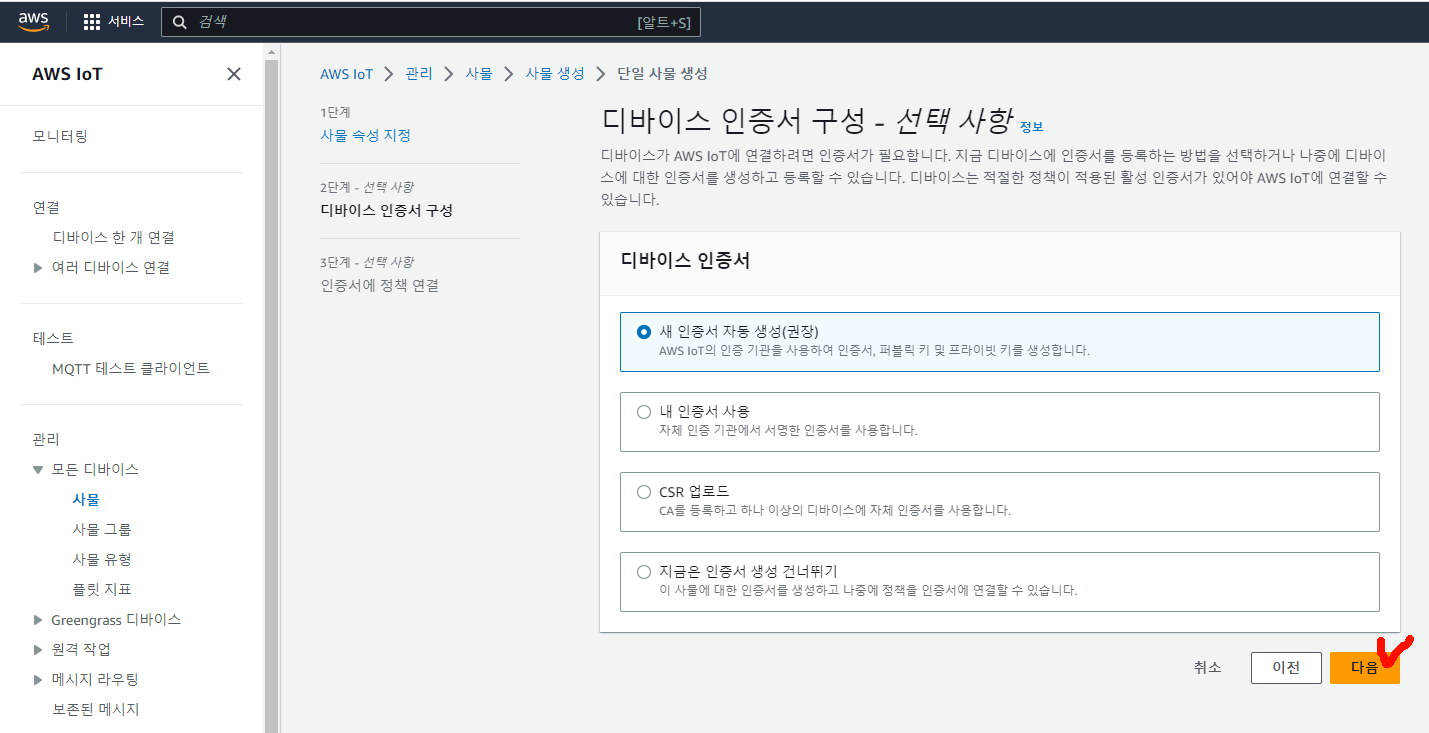
Task: Open the AWS logo home link
Action: [x=34, y=21]
